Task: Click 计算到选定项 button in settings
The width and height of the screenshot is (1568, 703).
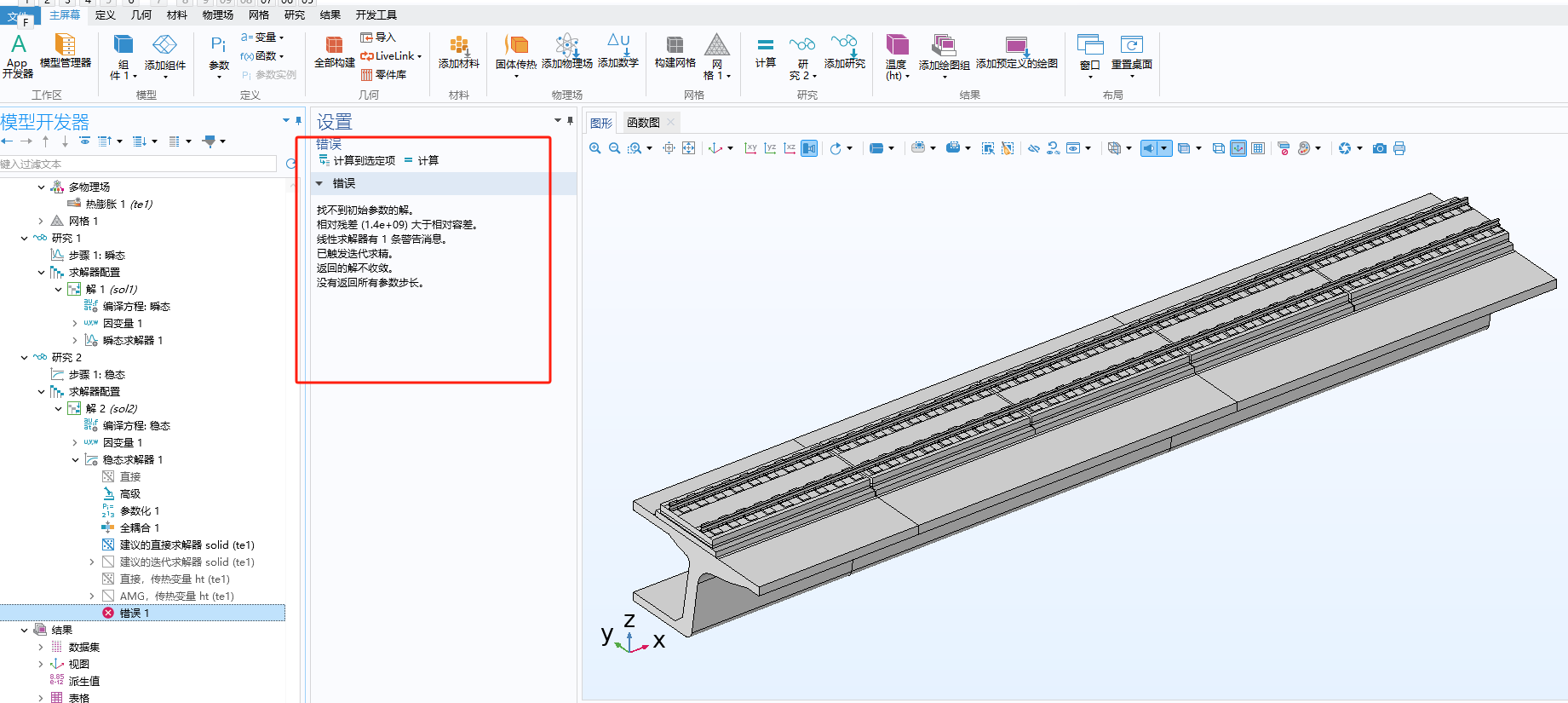Action: point(357,160)
